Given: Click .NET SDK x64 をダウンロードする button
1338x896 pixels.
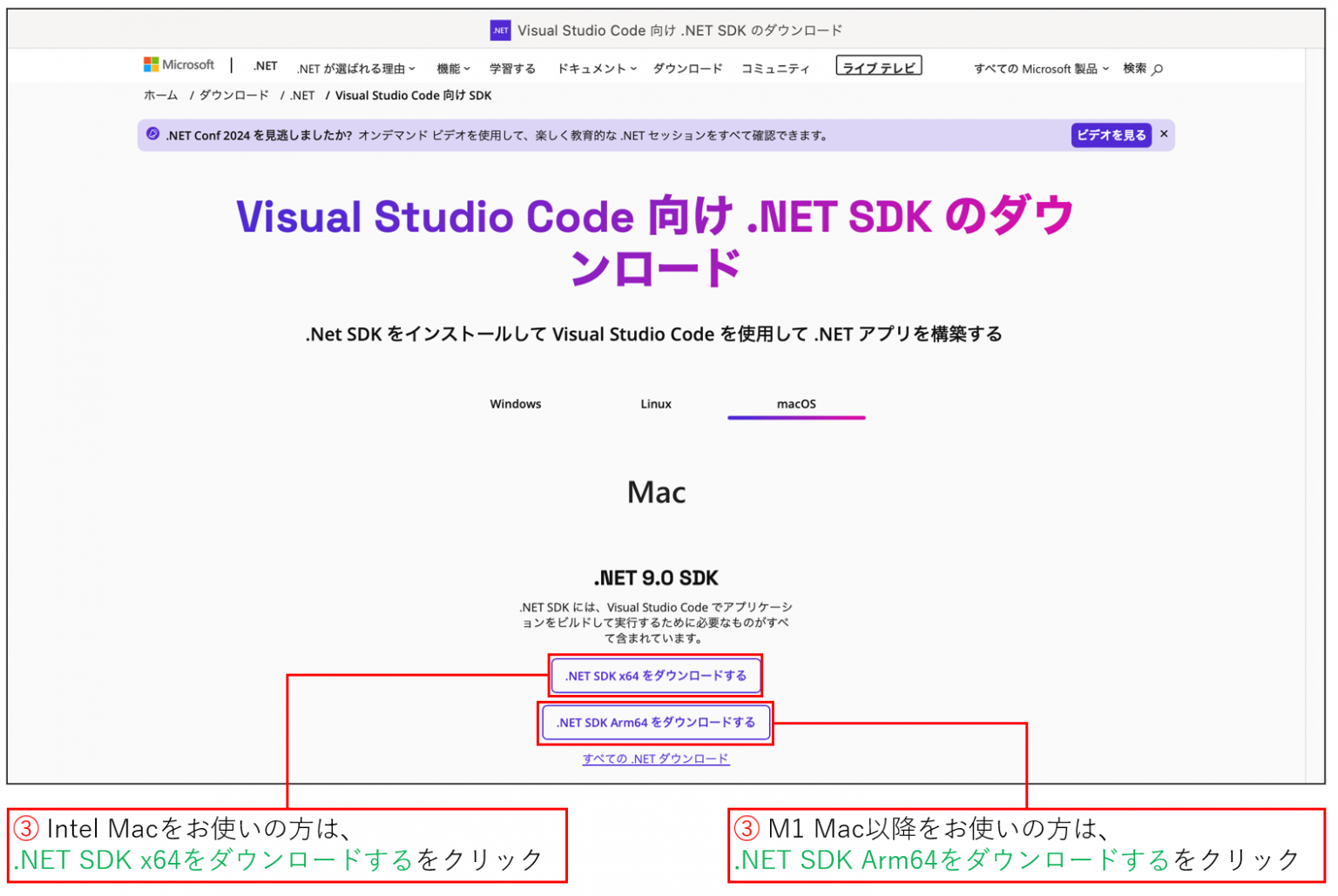Looking at the screenshot, I should pos(655,675).
